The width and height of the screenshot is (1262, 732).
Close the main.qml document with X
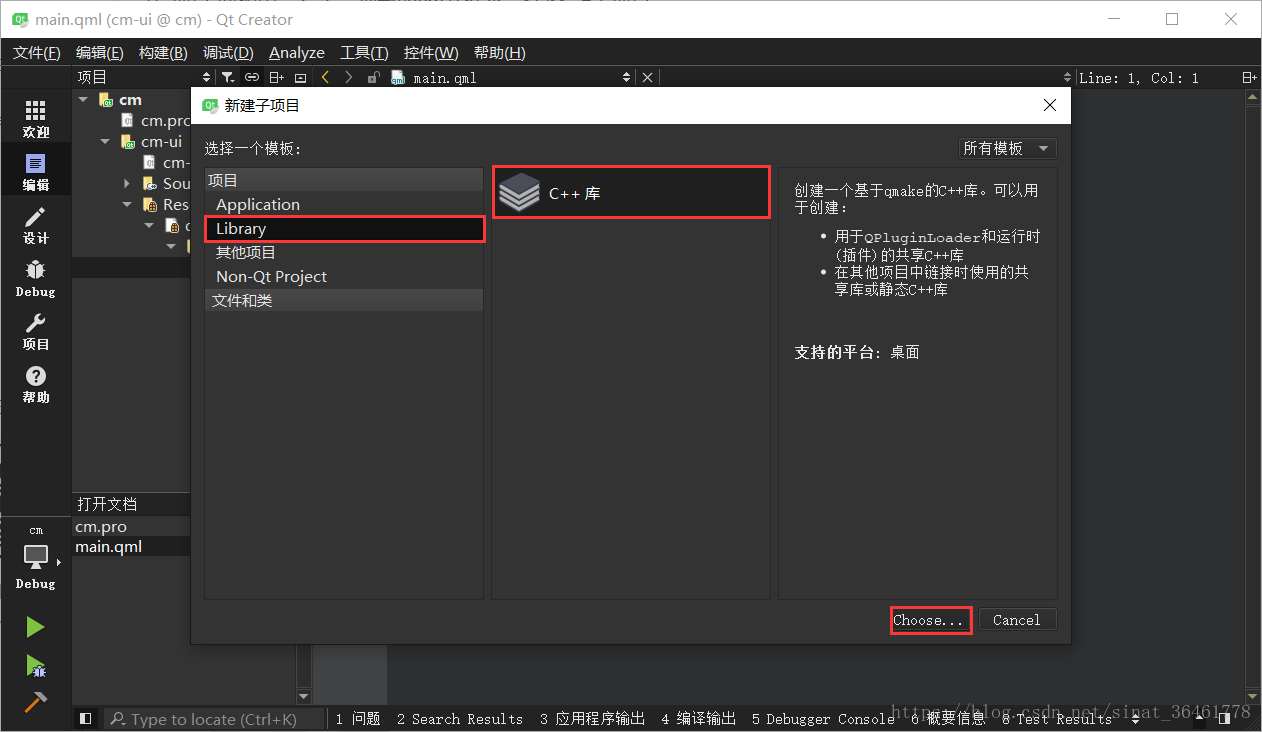click(x=647, y=77)
